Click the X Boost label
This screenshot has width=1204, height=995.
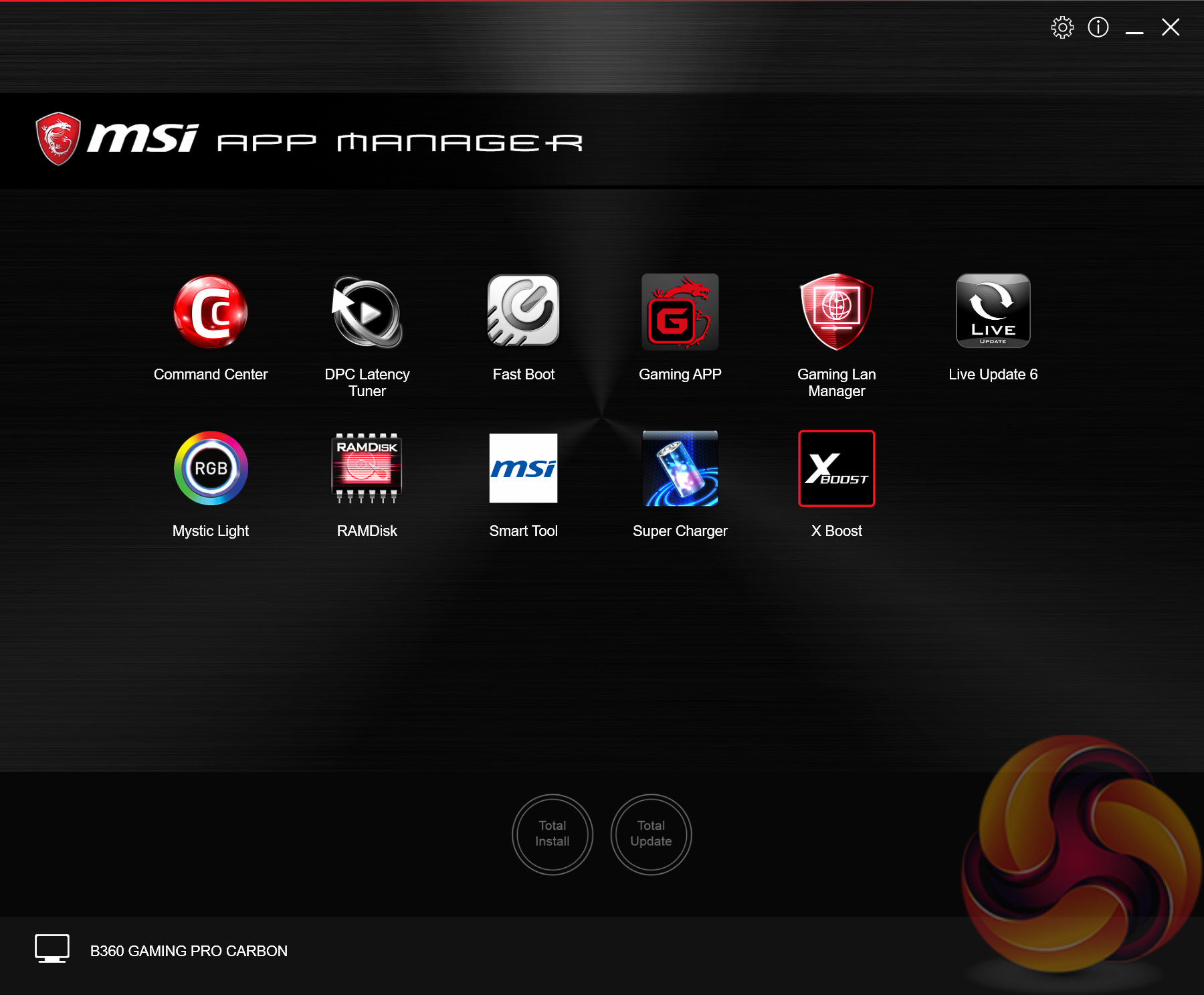pyautogui.click(x=837, y=531)
